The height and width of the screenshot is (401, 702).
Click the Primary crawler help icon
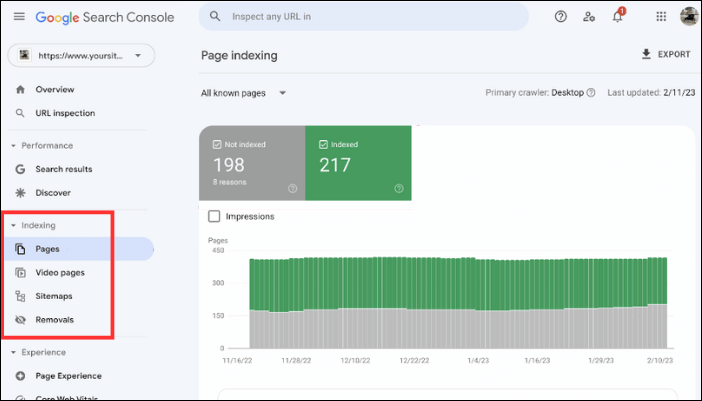coord(591,93)
